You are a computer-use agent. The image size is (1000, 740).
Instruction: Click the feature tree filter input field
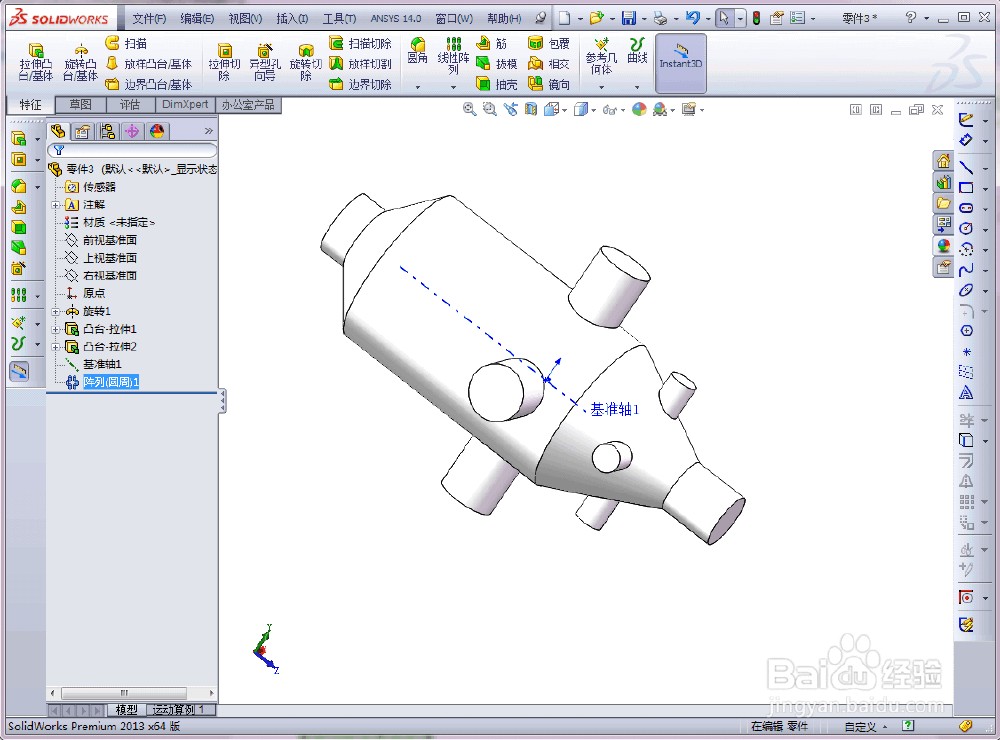click(x=132, y=150)
